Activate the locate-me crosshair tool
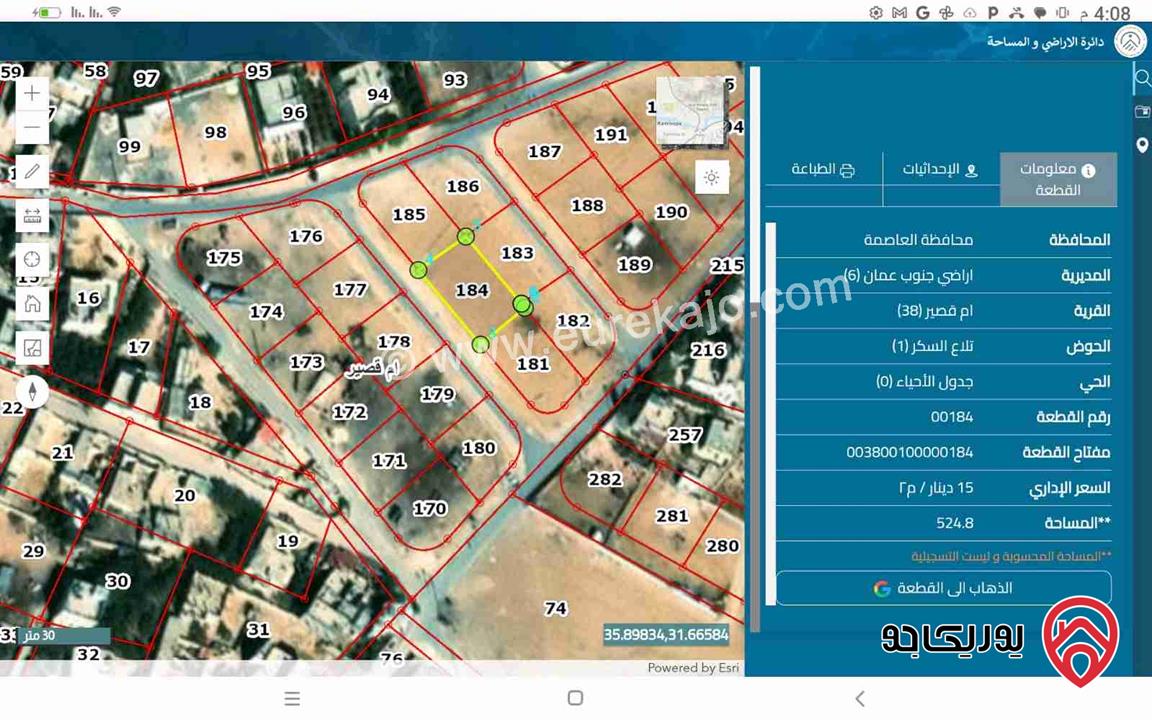Image resolution: width=1152 pixels, height=720 pixels. pos(32,260)
